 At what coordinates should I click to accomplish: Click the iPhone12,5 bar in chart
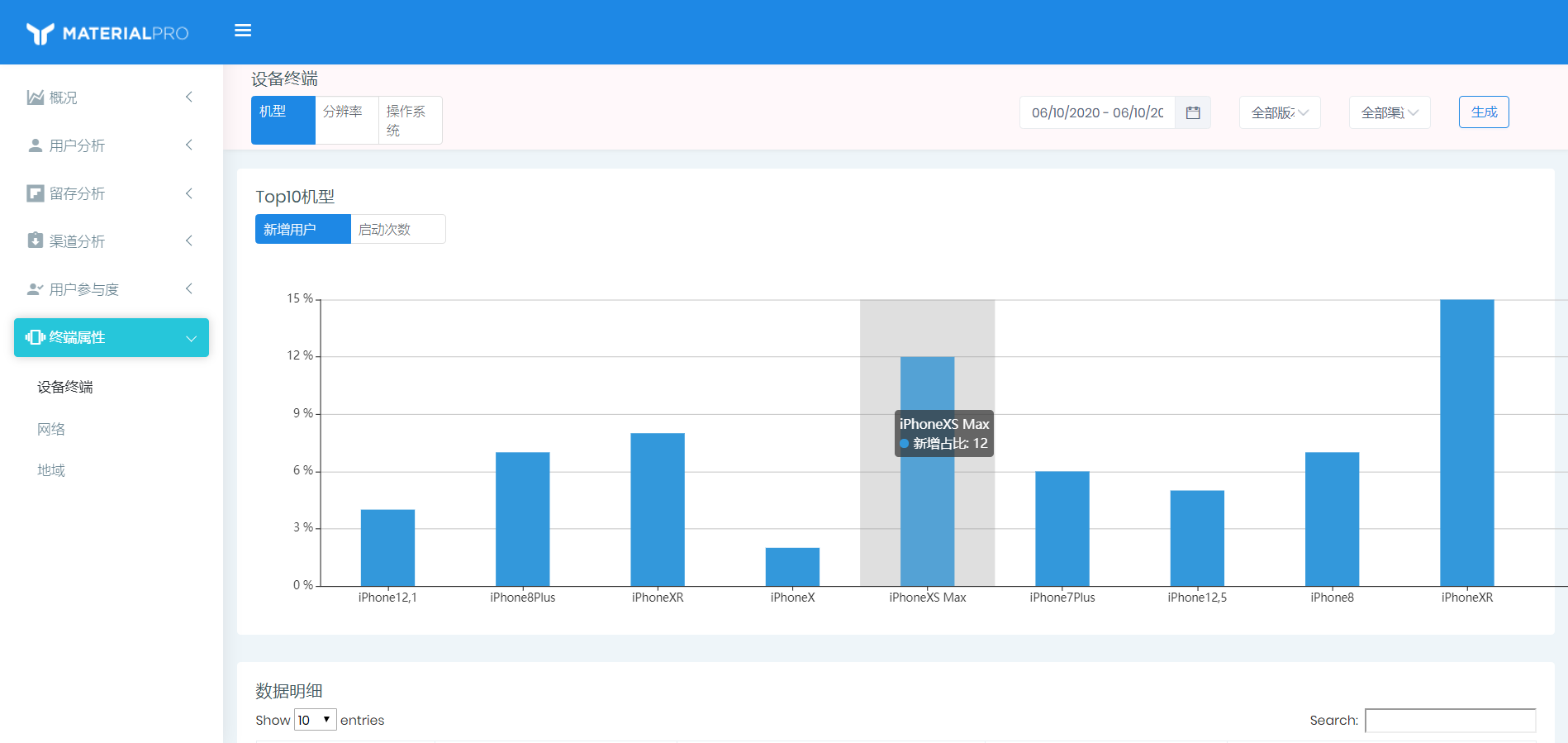coord(1197,538)
